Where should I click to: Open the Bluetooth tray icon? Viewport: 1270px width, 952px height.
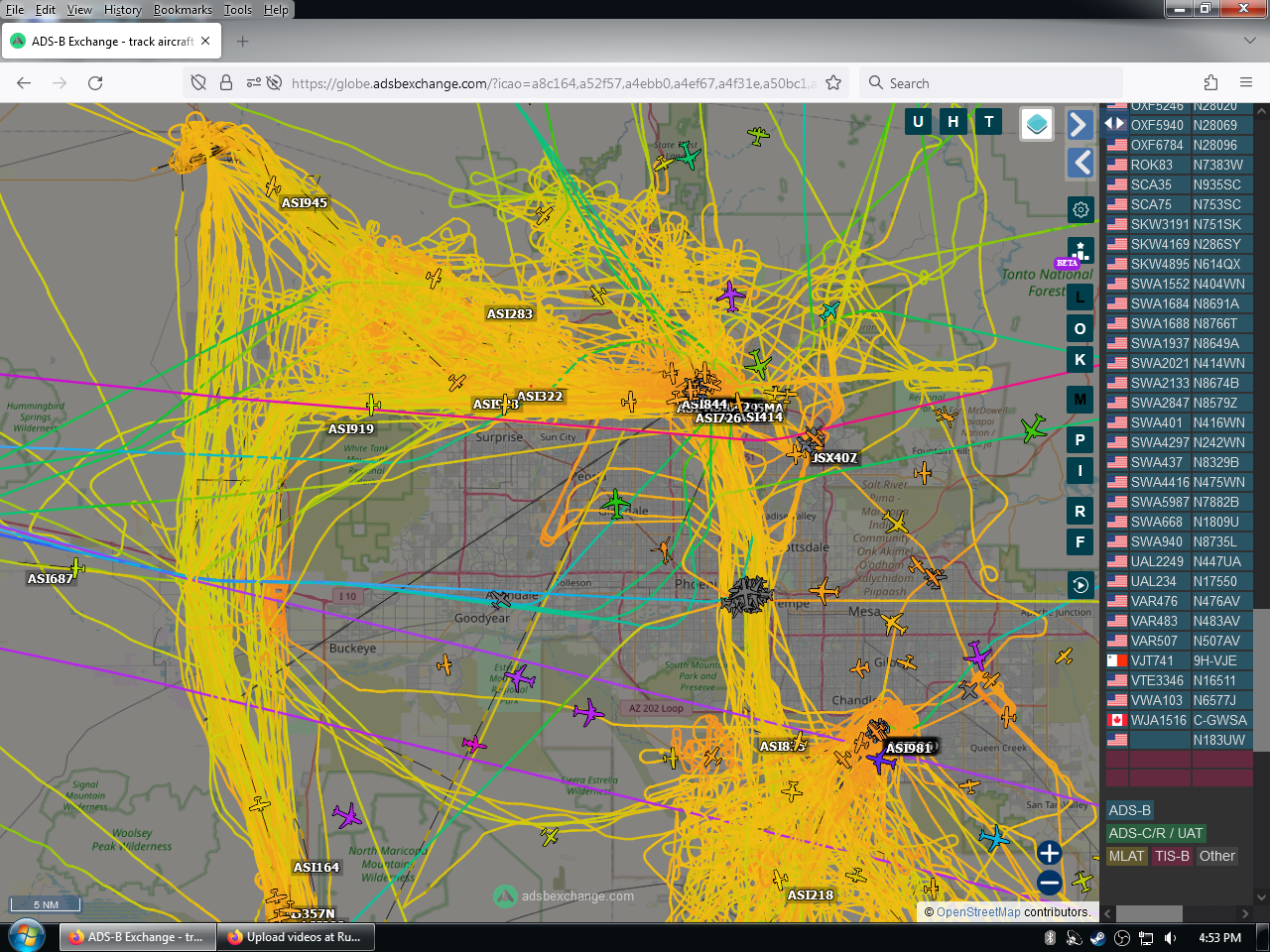click(x=1051, y=938)
